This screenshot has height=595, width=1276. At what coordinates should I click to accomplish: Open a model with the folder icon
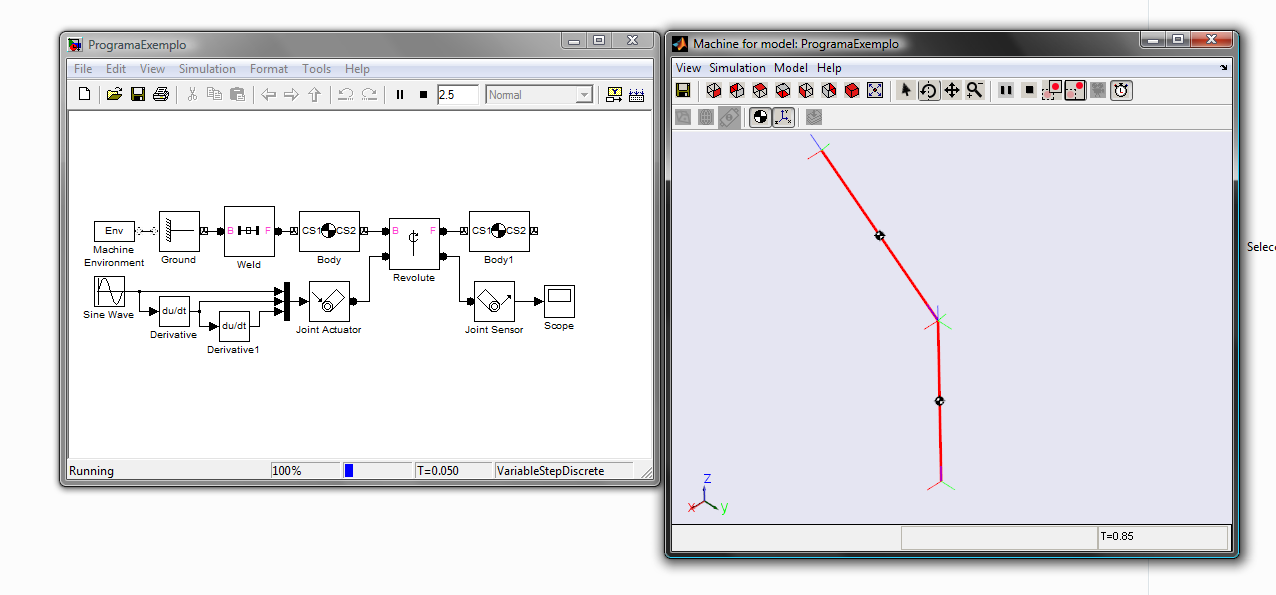[x=114, y=94]
